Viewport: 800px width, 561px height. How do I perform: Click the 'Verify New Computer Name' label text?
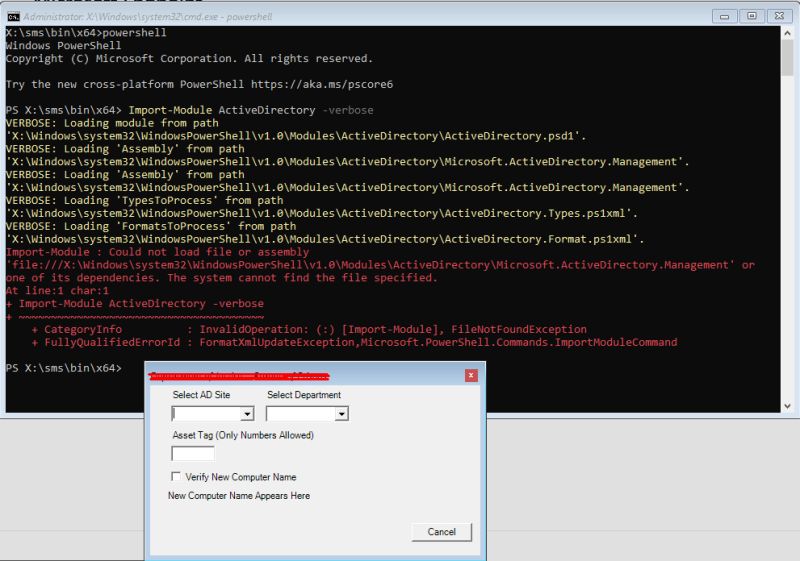point(241,477)
